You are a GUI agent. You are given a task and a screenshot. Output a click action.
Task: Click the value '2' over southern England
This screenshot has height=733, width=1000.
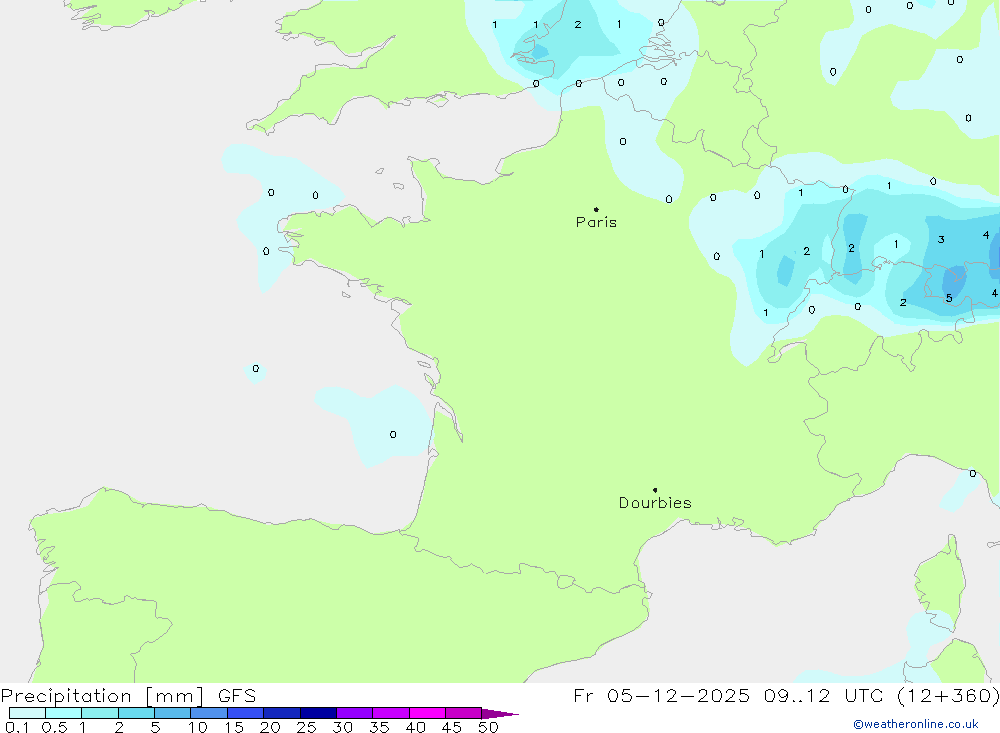coord(578,24)
